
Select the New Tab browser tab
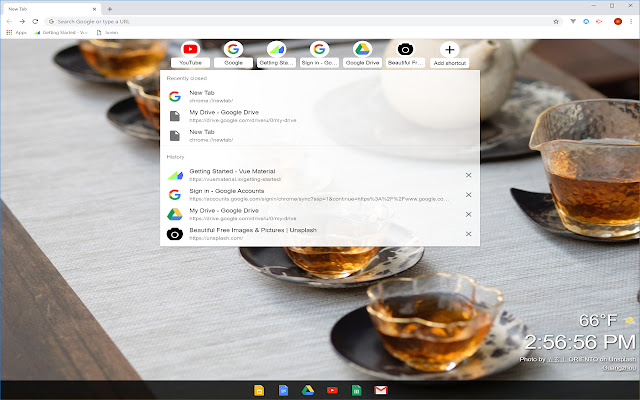51,9
